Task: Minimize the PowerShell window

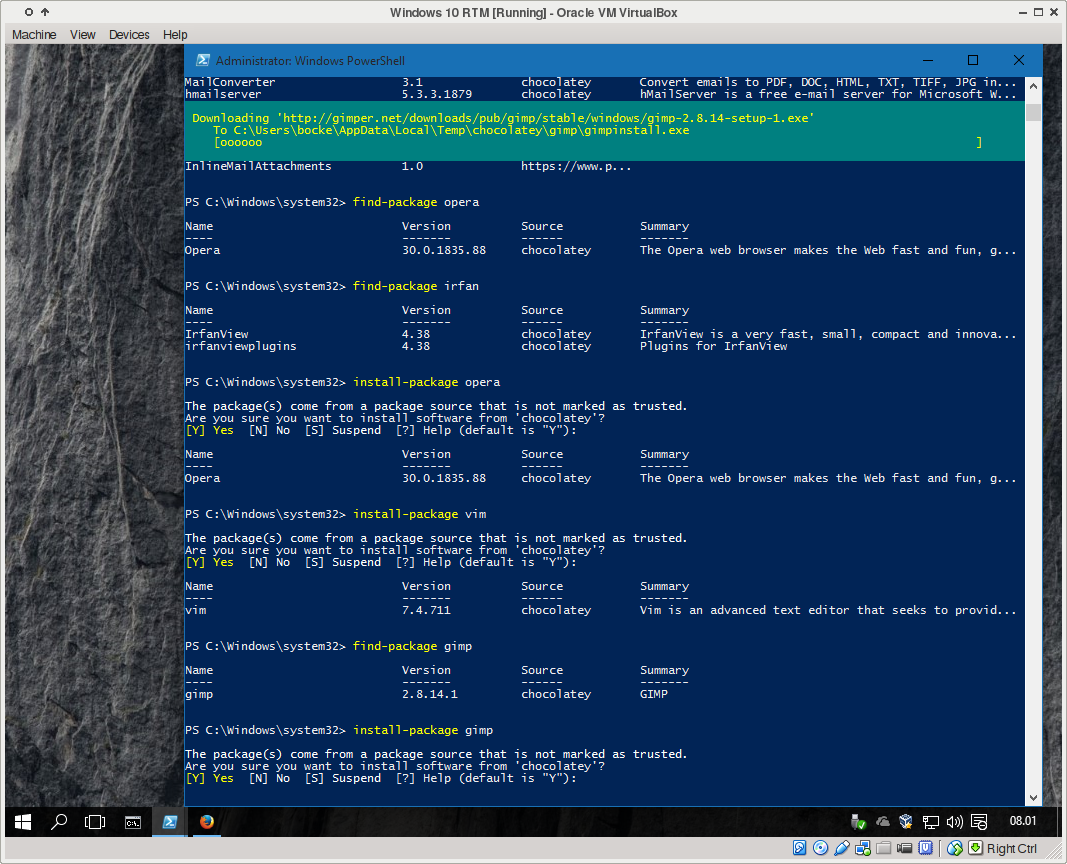Action: coord(928,61)
